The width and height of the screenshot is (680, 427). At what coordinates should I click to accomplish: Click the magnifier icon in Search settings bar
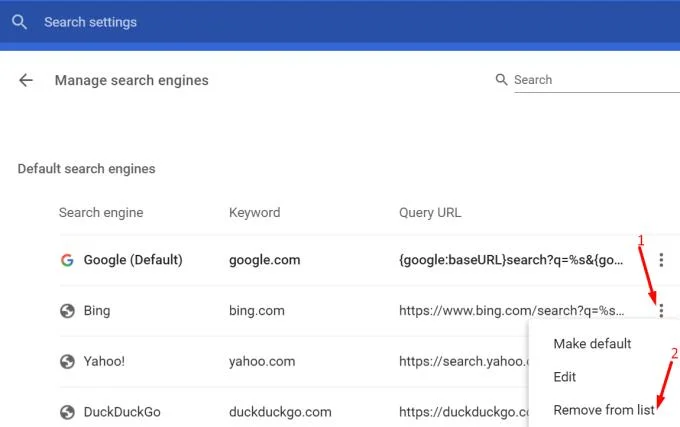pos(19,22)
